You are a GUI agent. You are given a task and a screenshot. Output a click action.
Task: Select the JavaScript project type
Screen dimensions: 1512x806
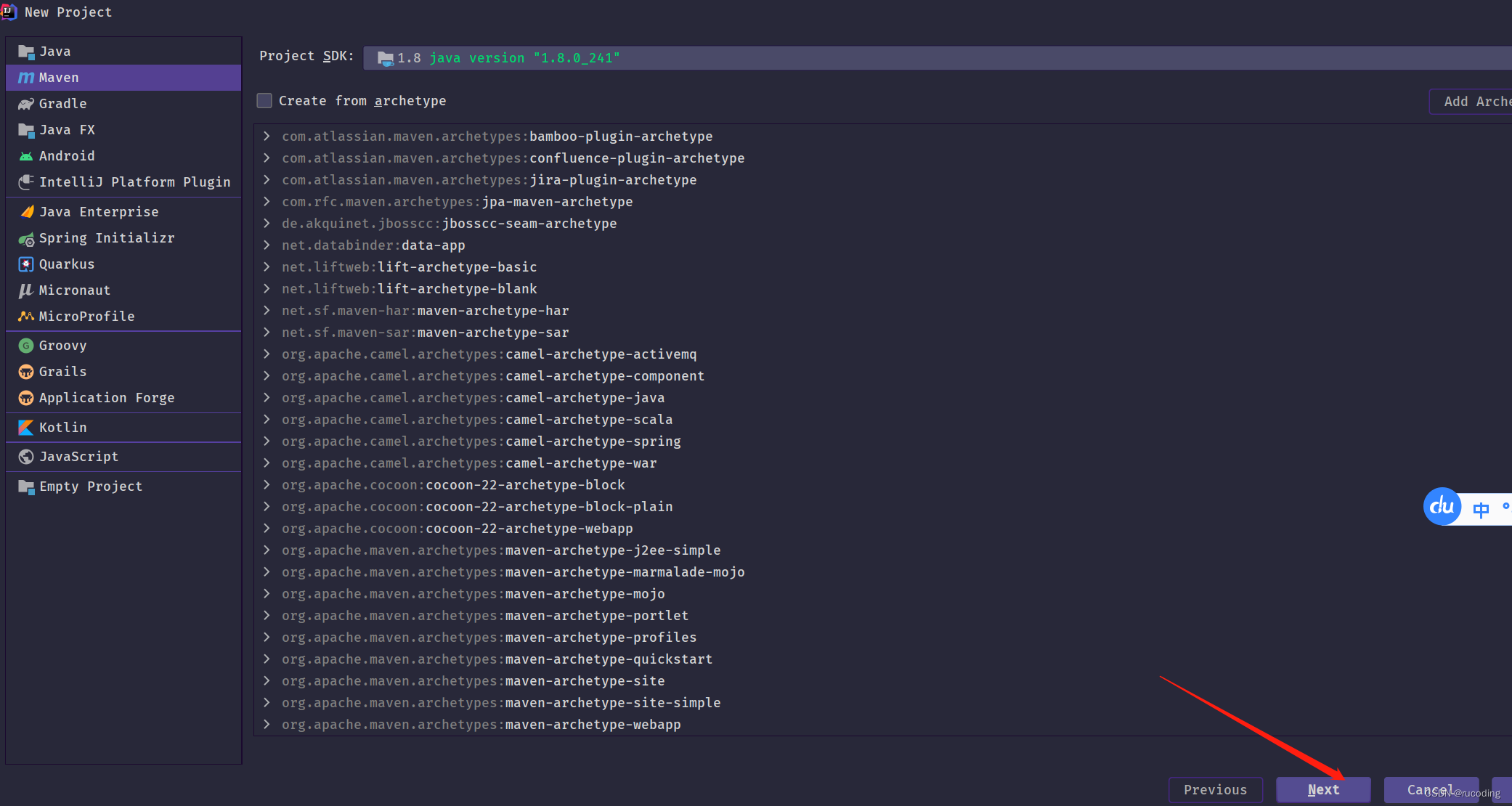pos(123,457)
